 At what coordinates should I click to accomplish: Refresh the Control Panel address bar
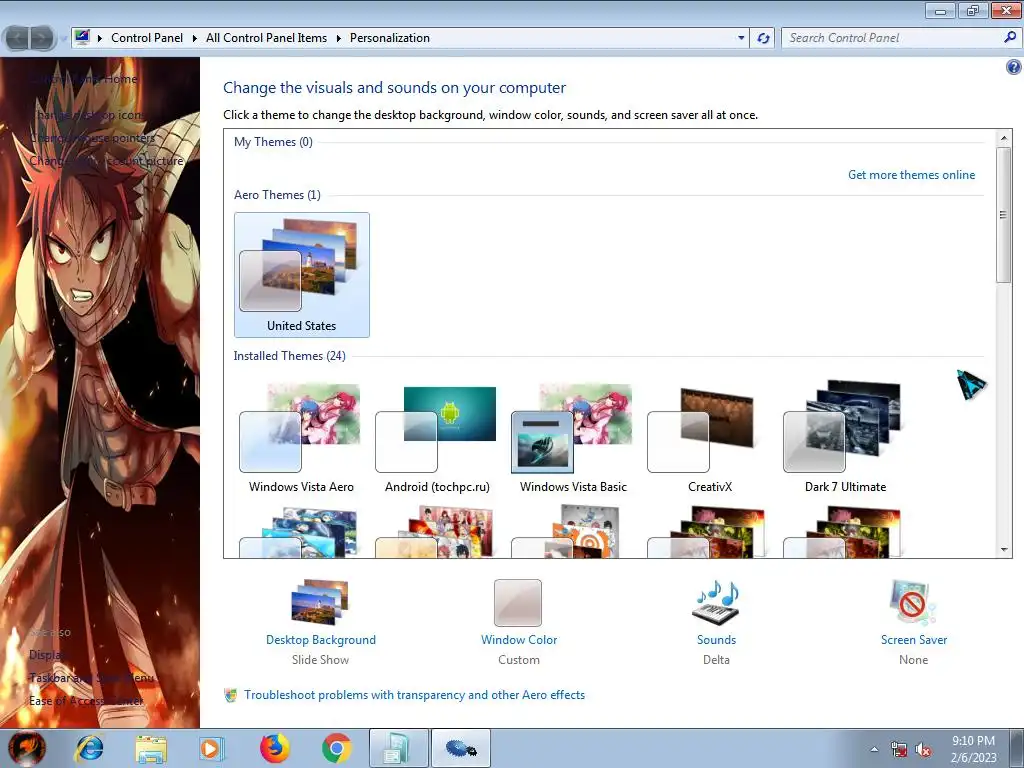pos(763,38)
